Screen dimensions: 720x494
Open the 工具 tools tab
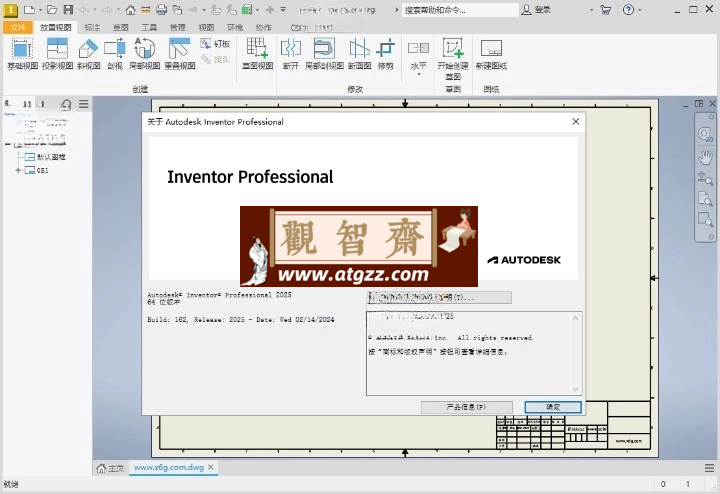(149, 28)
